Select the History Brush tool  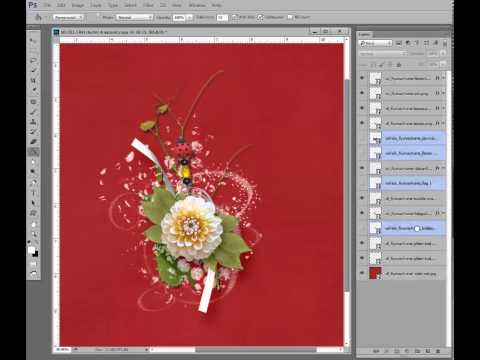coord(33,132)
